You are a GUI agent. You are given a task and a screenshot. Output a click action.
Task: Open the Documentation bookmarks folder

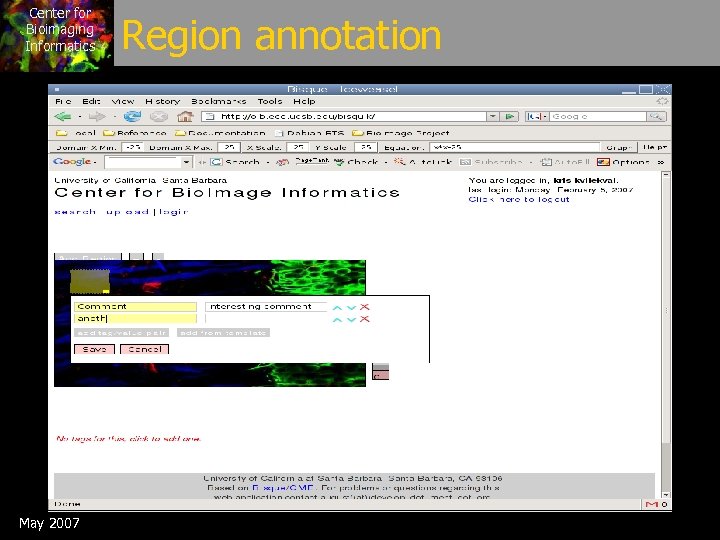click(x=220, y=133)
